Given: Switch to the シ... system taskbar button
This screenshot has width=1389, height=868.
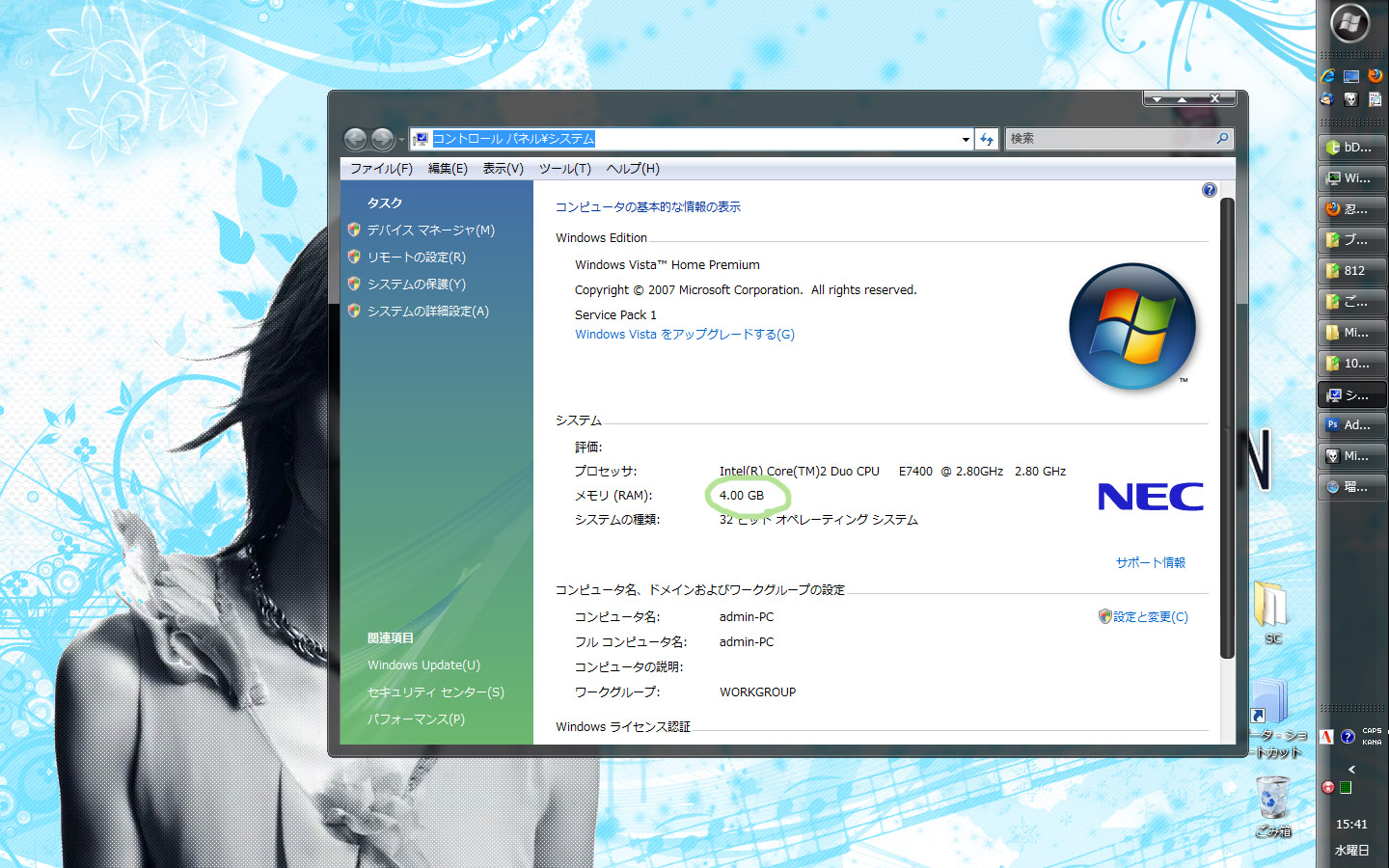Looking at the screenshot, I should coord(1351,394).
